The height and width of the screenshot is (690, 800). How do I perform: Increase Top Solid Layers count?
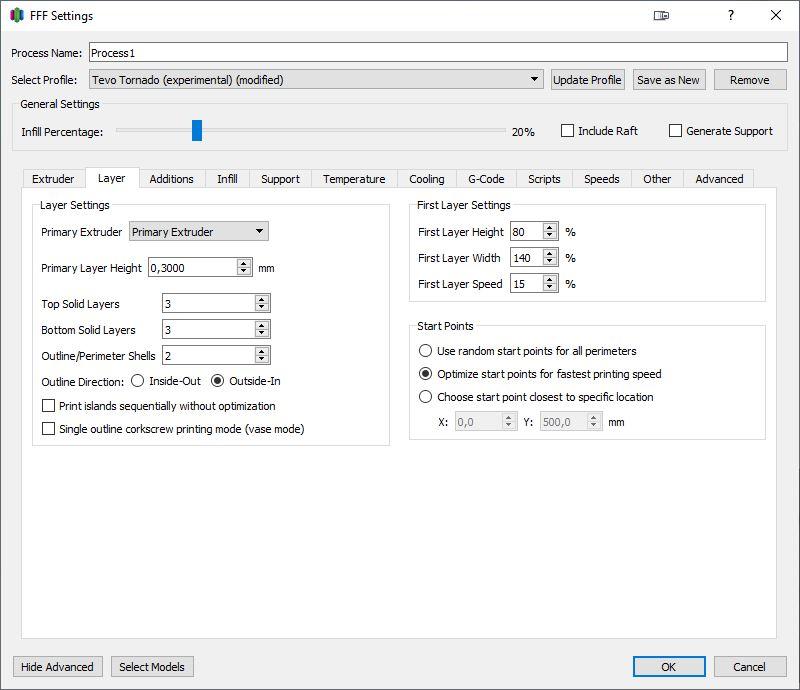262,299
